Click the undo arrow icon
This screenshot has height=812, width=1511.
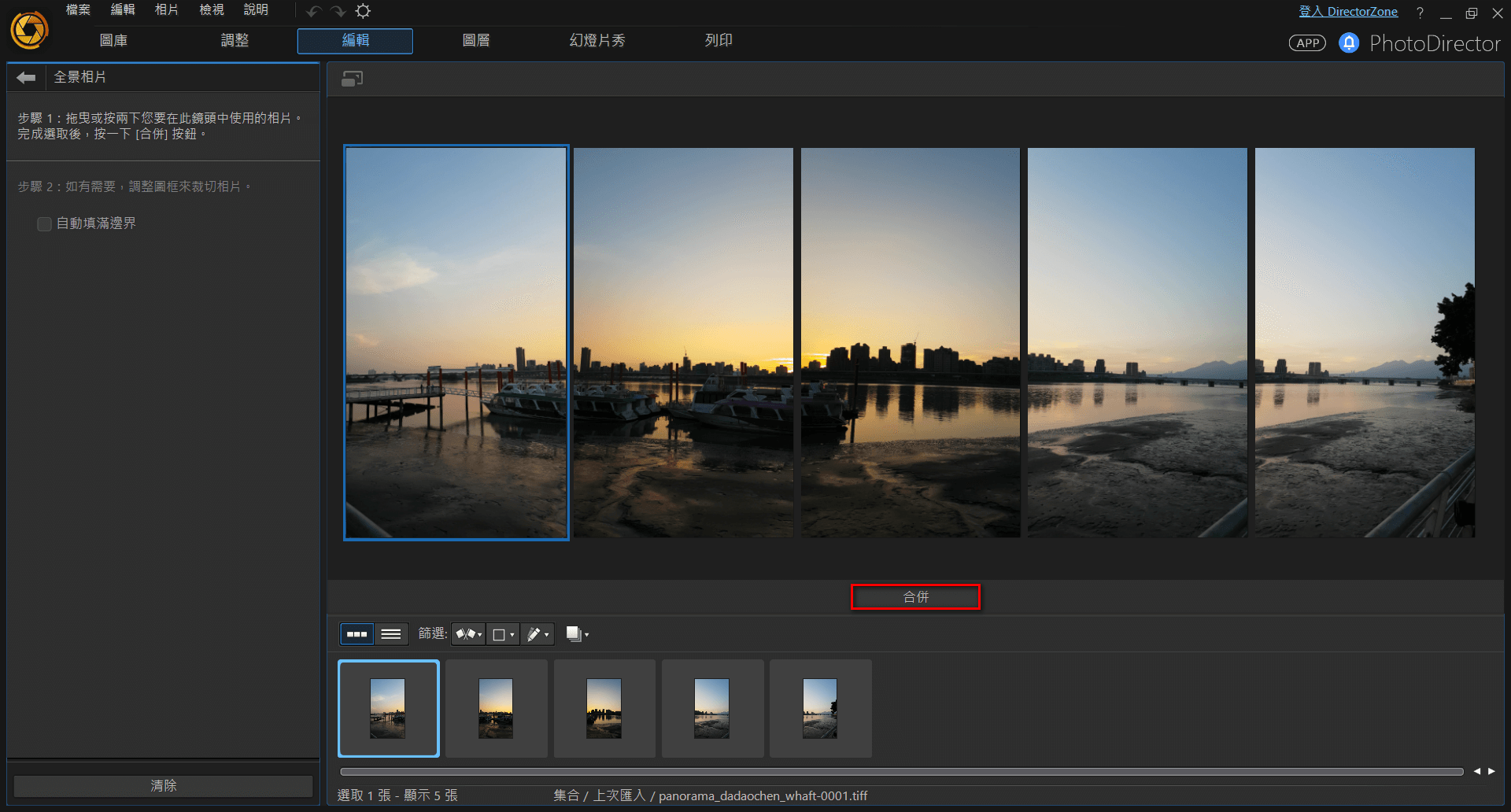tap(314, 11)
